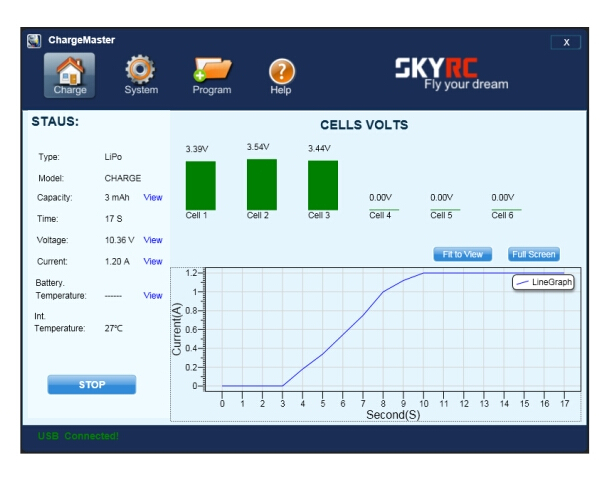Click the Current(A) axis label
Screen dimensions: 610x482
click(x=177, y=329)
